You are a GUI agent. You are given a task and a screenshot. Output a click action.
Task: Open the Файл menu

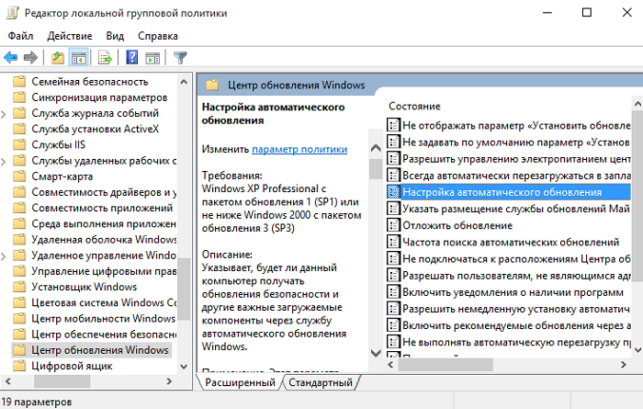point(21,36)
